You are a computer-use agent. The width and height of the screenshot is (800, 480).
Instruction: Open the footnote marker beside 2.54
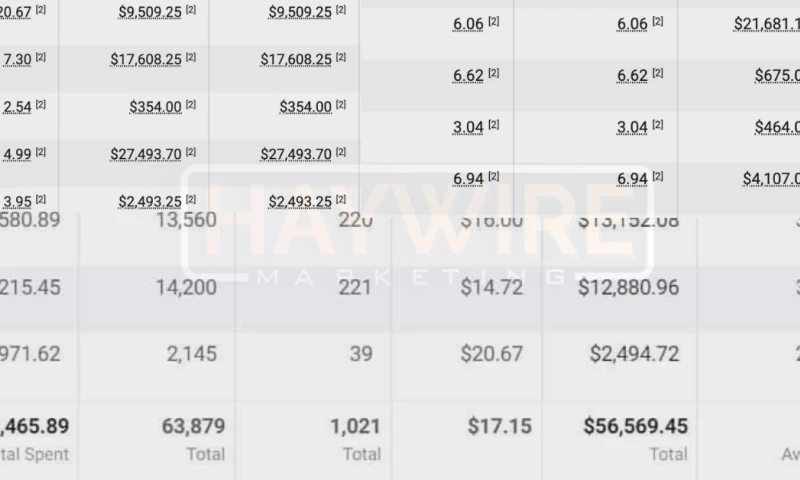point(41,105)
